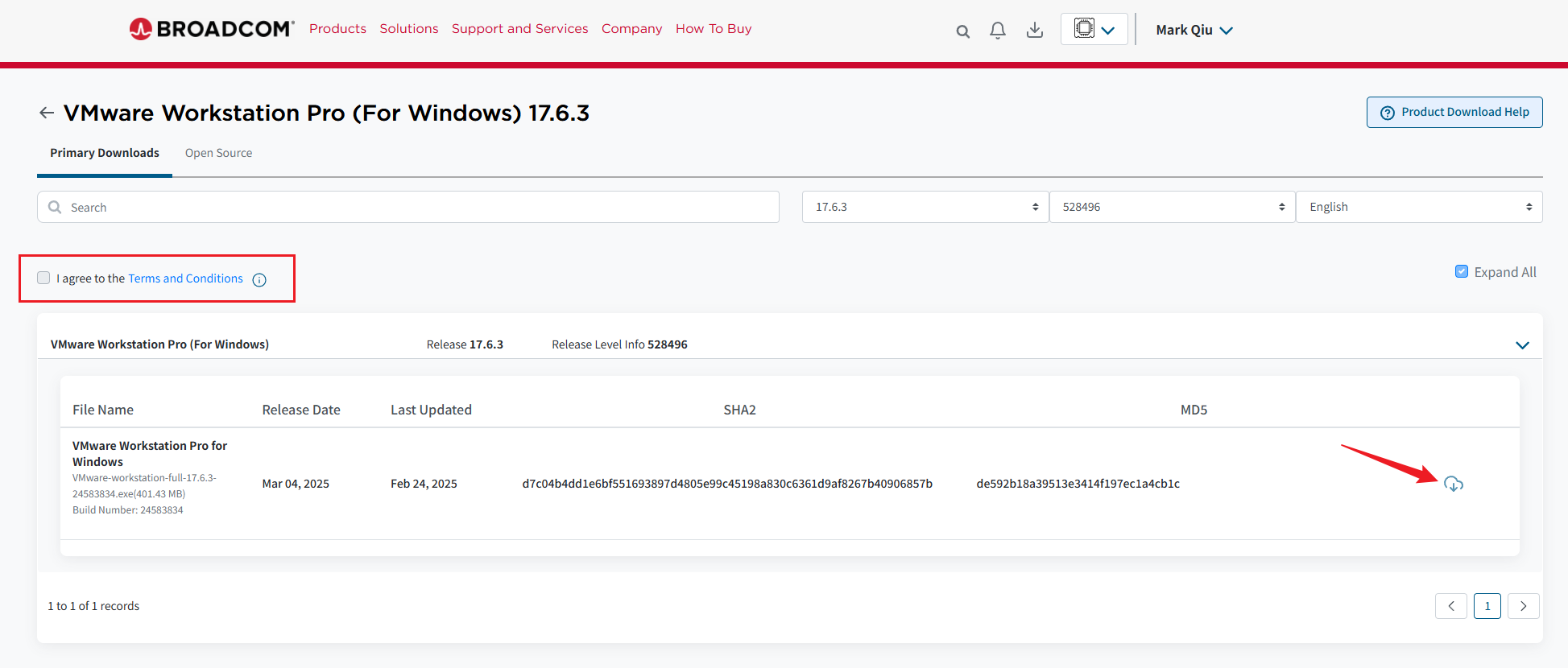Open the portal switcher chip icon dropdown
1568x668 pixels.
coord(1094,29)
